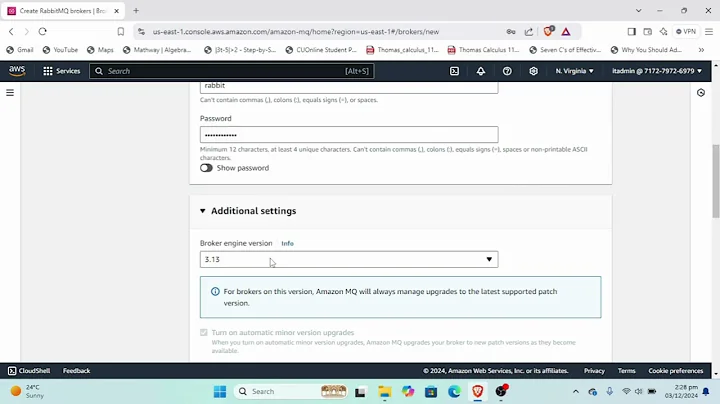Open Cookie preferences
720x404 pixels.
click(x=675, y=371)
